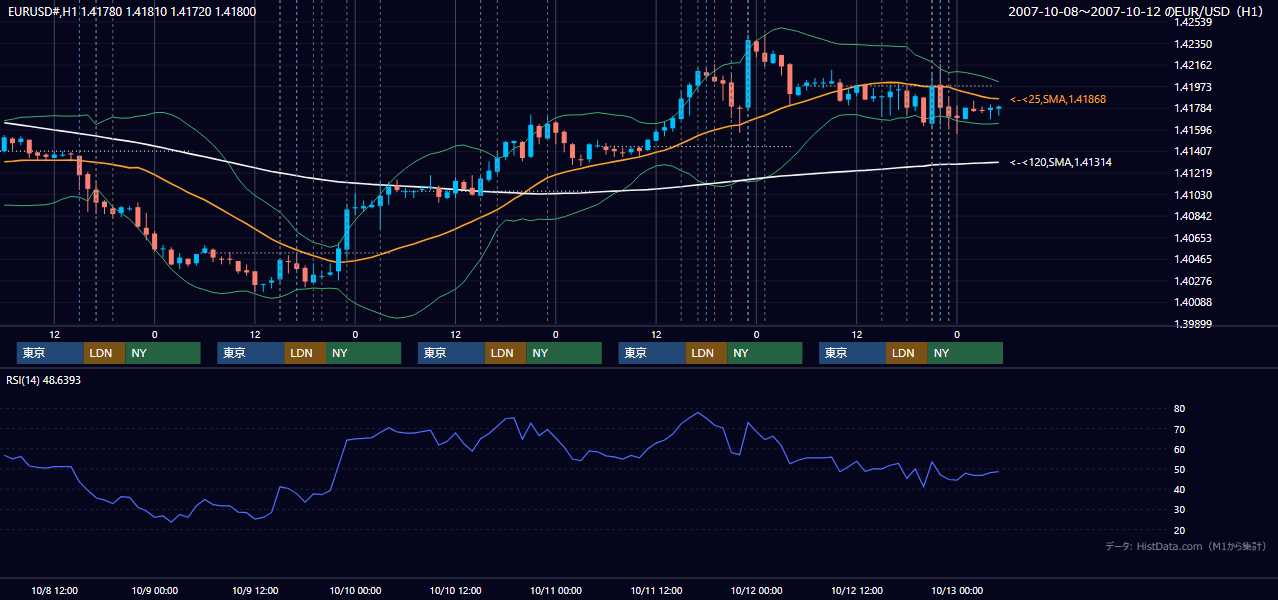Click price level 1.40653 on axis

1193,238
